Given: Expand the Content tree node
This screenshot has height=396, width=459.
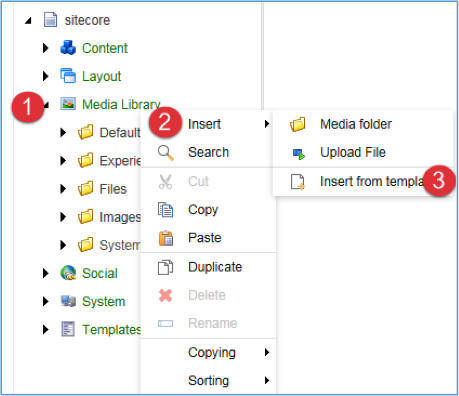Looking at the screenshot, I should pyautogui.click(x=46, y=48).
